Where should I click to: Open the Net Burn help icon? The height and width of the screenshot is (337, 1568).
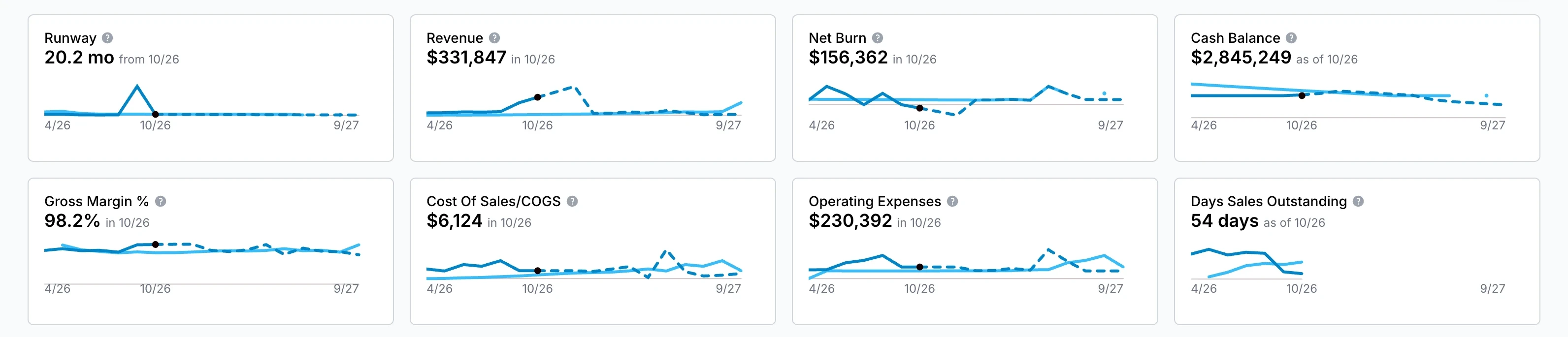click(877, 38)
